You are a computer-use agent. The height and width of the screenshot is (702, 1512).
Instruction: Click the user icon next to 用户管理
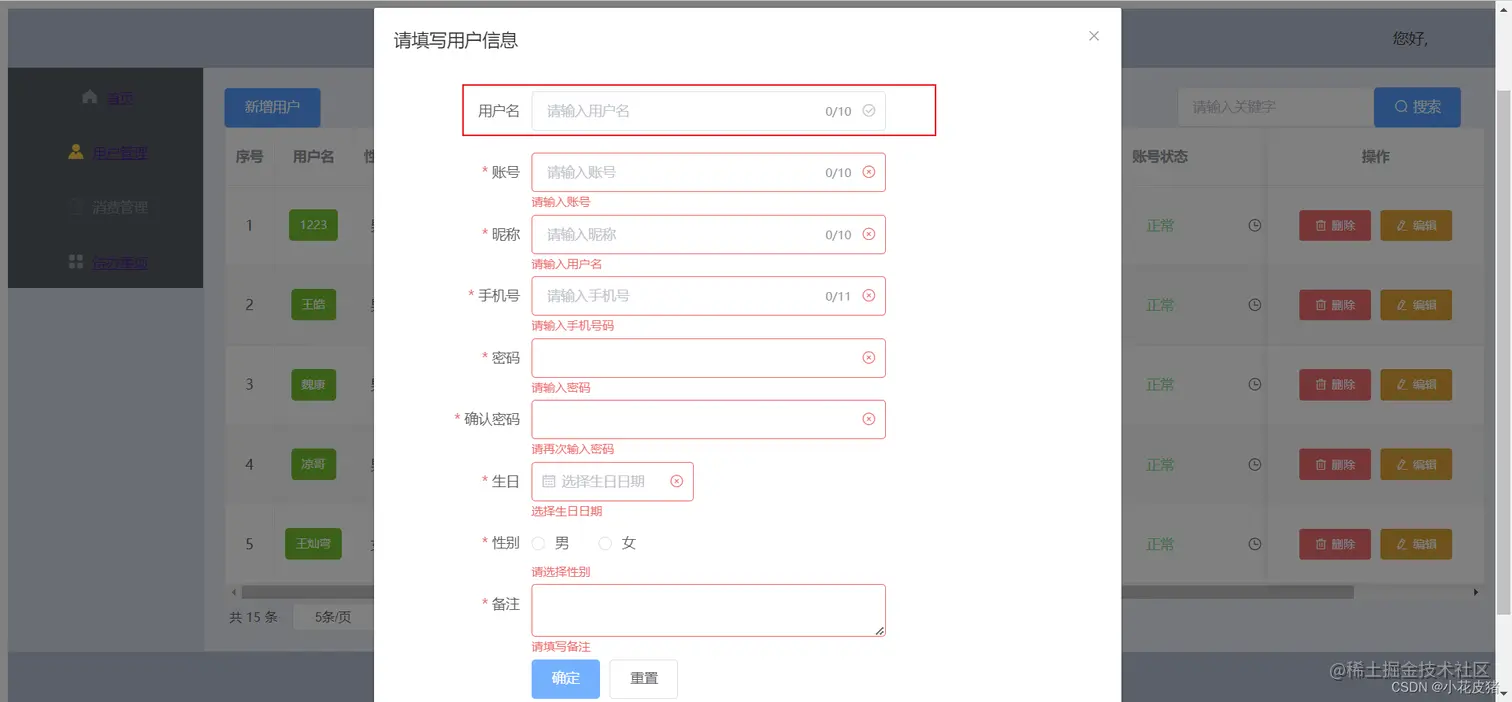75,153
